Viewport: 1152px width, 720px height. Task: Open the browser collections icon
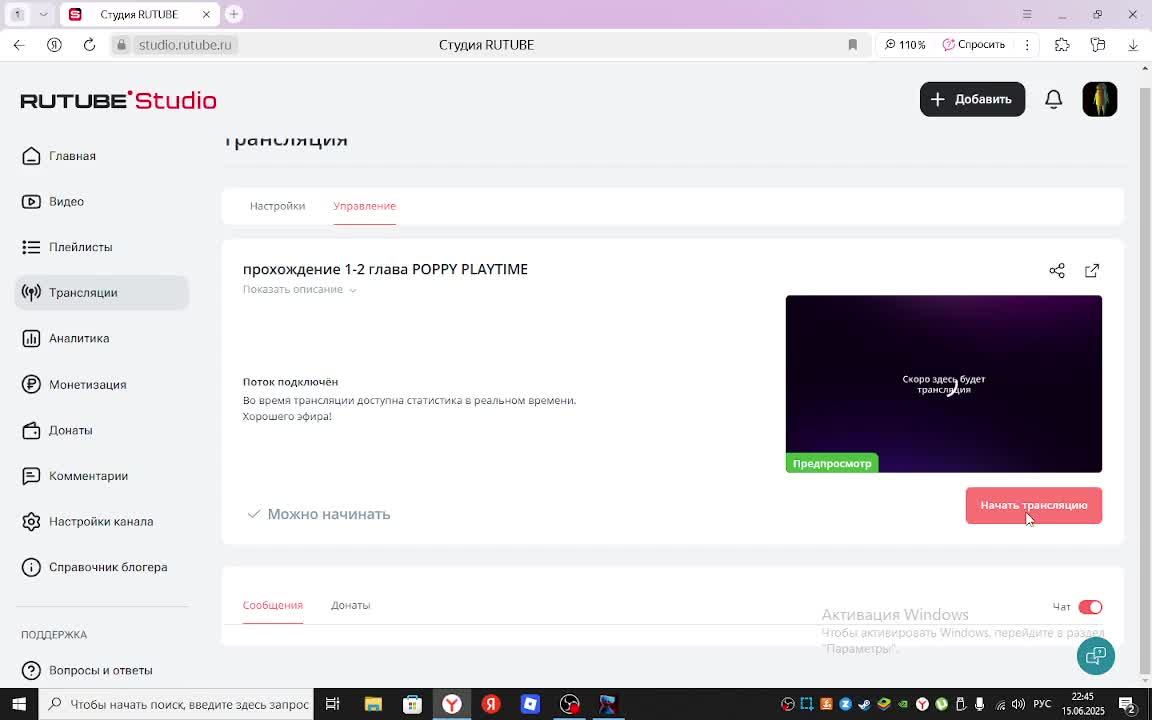point(1098,45)
